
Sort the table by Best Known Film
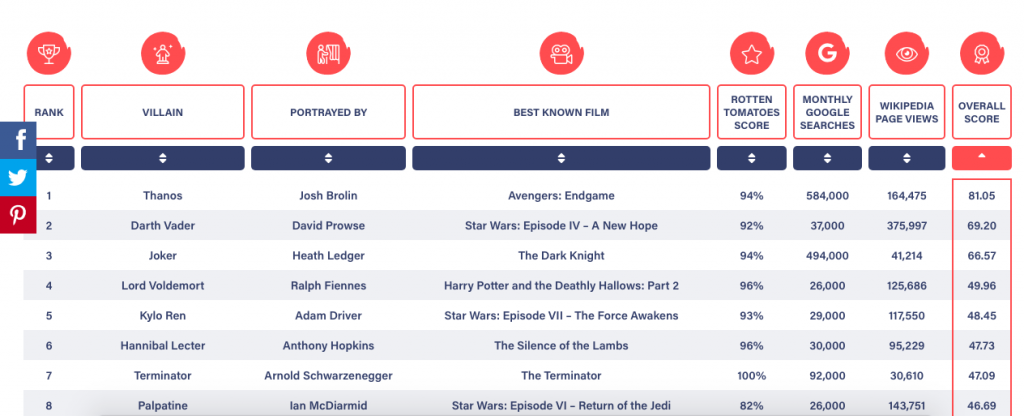point(560,158)
